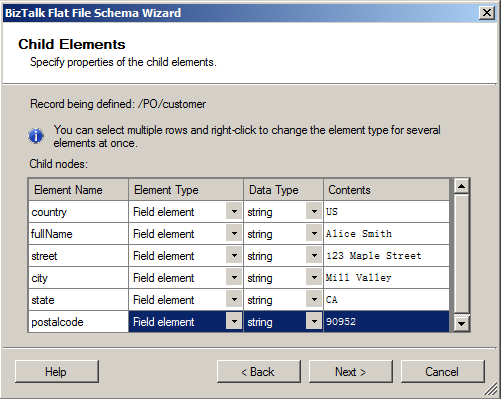
Task: Proceed with the Next button
Action: coord(351,371)
